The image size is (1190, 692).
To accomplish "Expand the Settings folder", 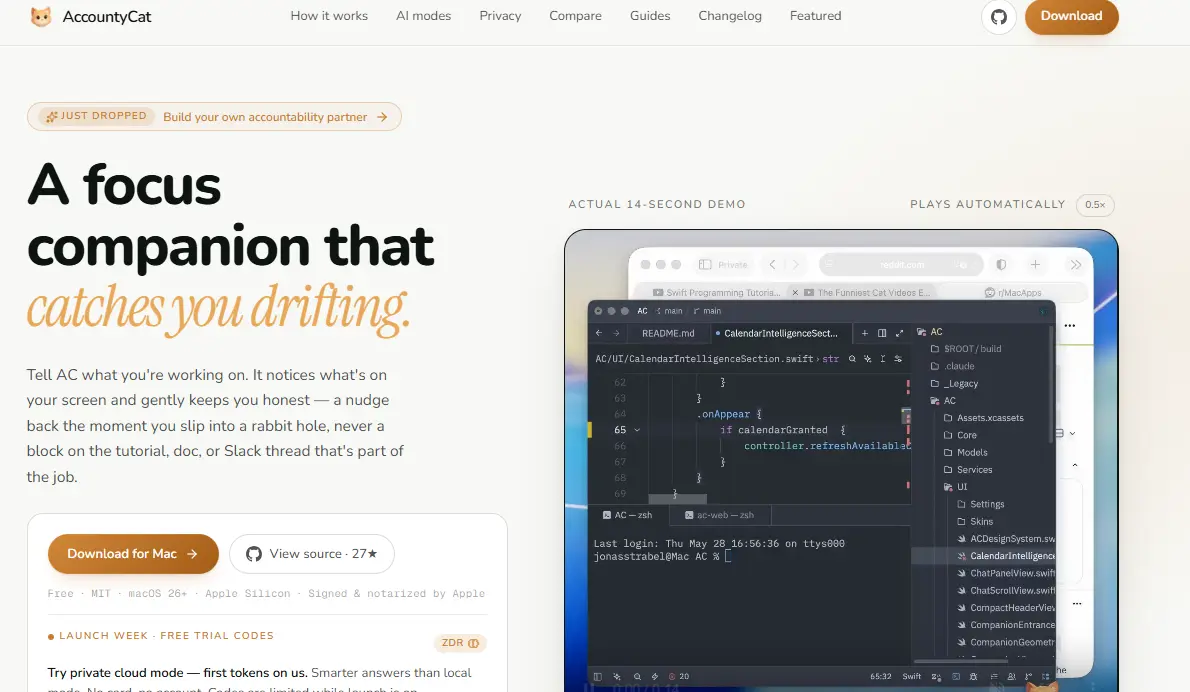I will (x=981, y=504).
